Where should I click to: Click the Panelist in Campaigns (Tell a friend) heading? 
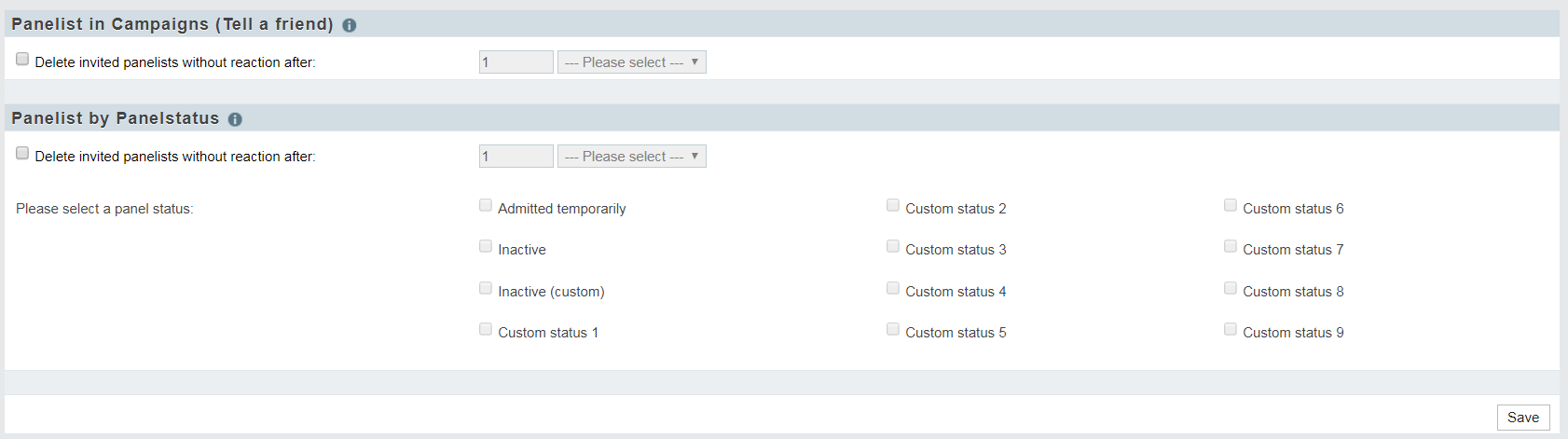pos(172,24)
